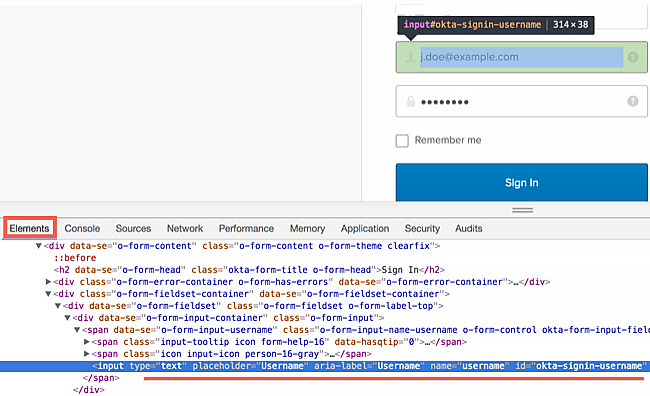Viewport: 650px width, 396px height.
Task: Select the h2 Sign In element row
Action: [x=249, y=270]
